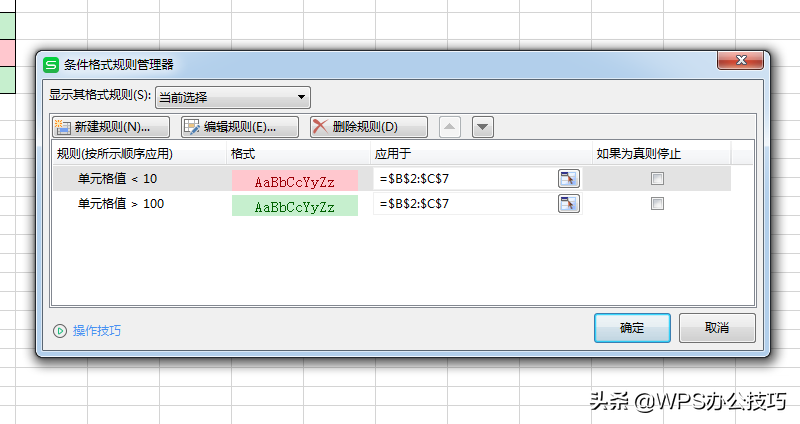Edit range field for the > 100 rule
This screenshot has height=424, width=800.
click(x=465, y=204)
